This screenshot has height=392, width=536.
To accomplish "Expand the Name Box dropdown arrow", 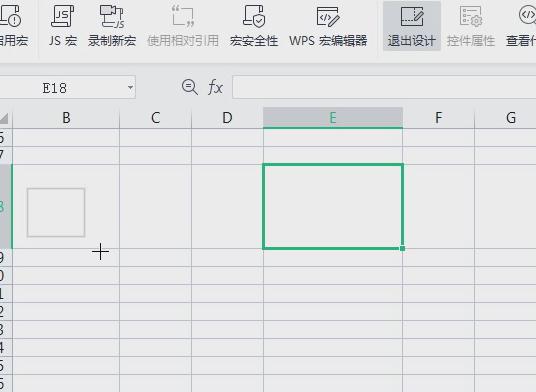I will tap(130, 87).
